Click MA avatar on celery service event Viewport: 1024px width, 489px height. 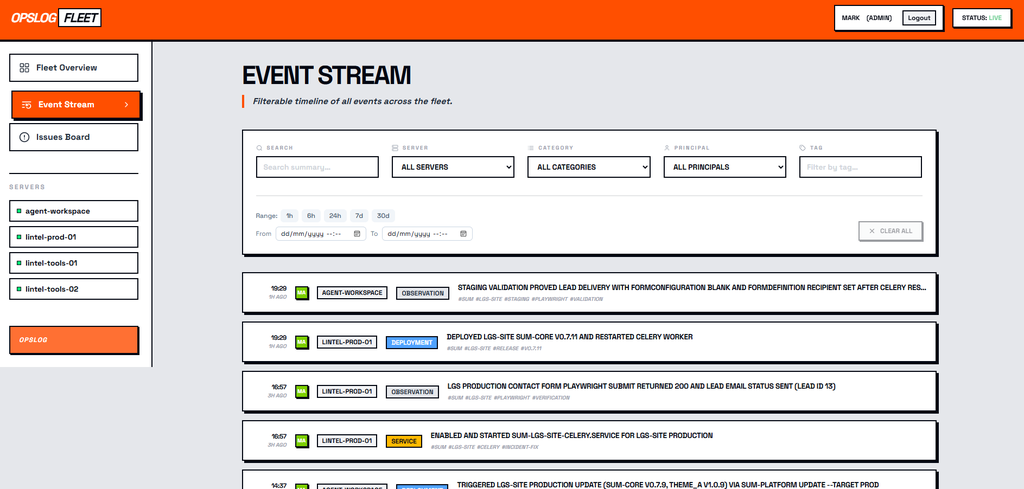click(302, 441)
